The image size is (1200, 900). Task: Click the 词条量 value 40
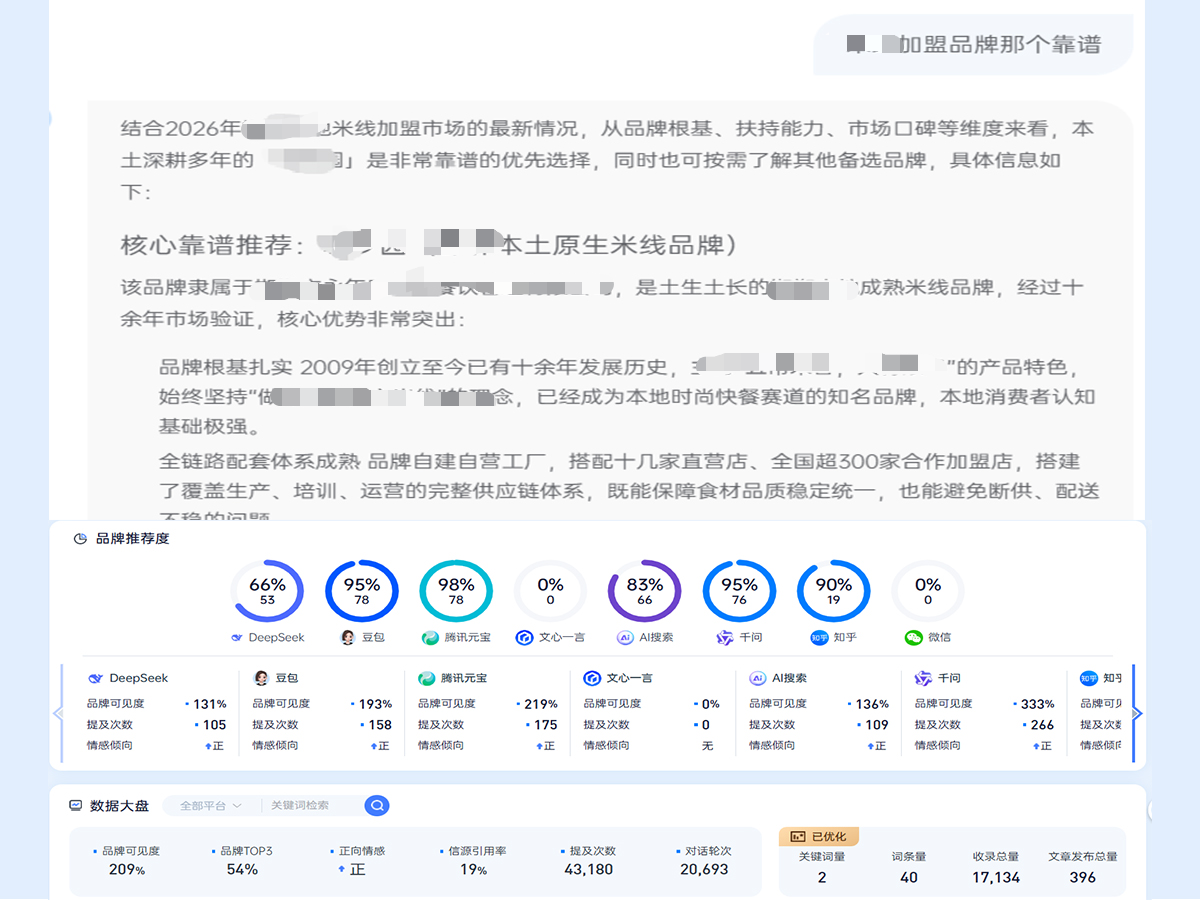[909, 877]
